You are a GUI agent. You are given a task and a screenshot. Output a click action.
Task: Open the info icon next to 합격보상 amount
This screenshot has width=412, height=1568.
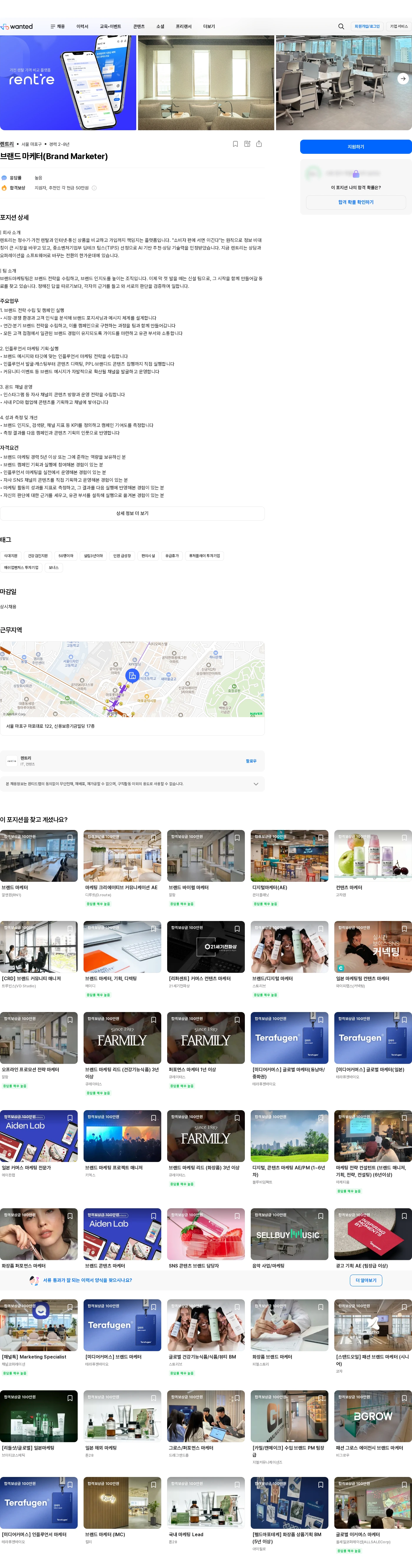point(94,188)
